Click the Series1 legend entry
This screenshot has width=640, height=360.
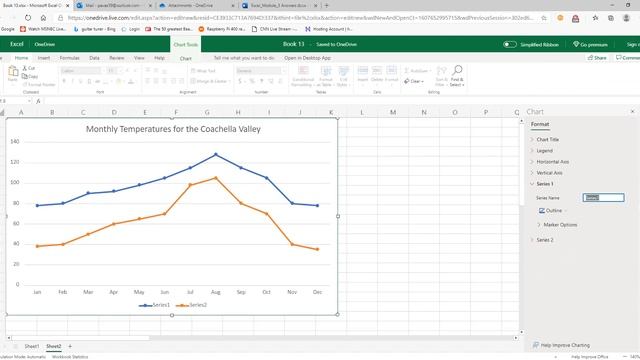pos(154,305)
